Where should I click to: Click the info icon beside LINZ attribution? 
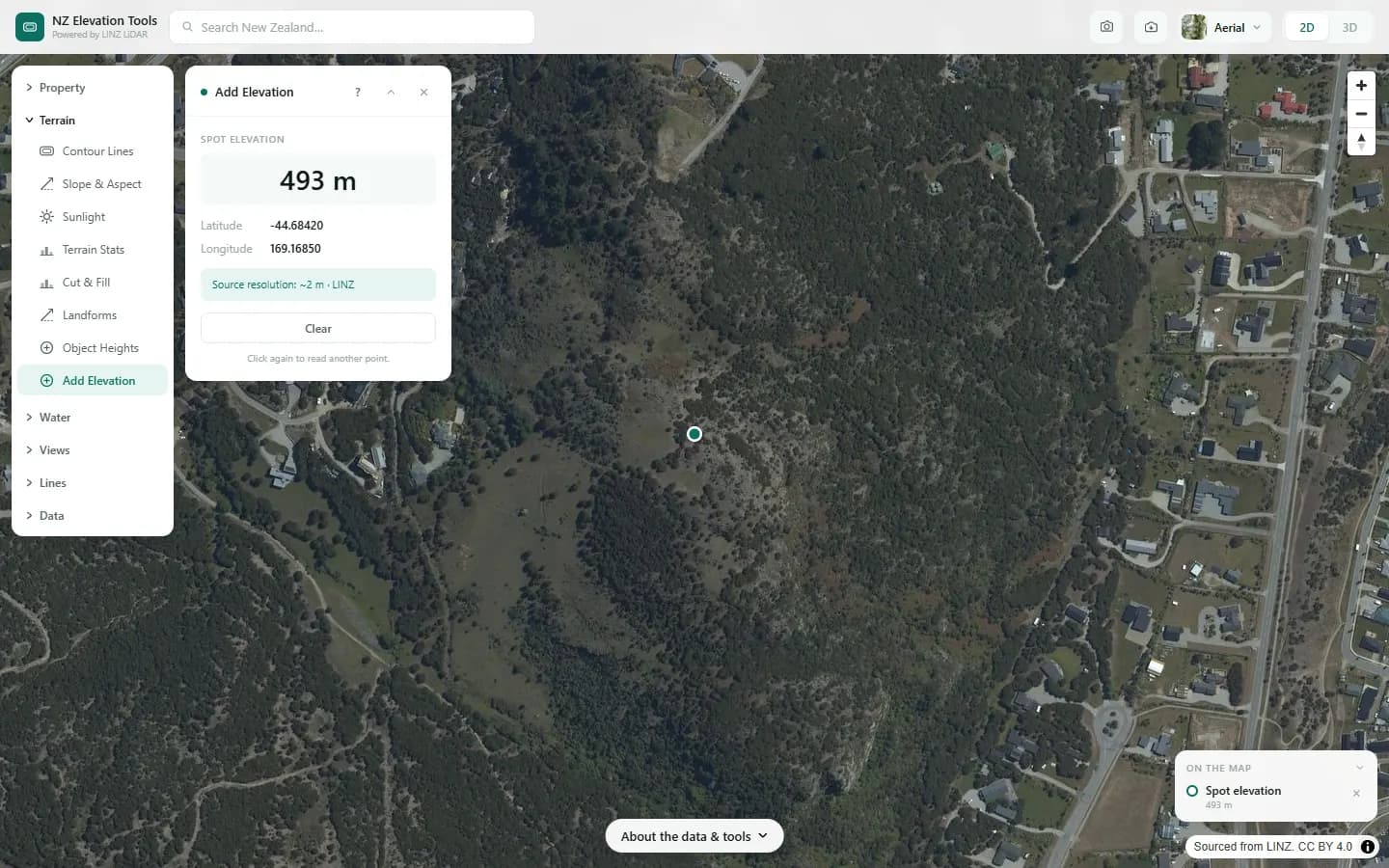click(x=1368, y=847)
